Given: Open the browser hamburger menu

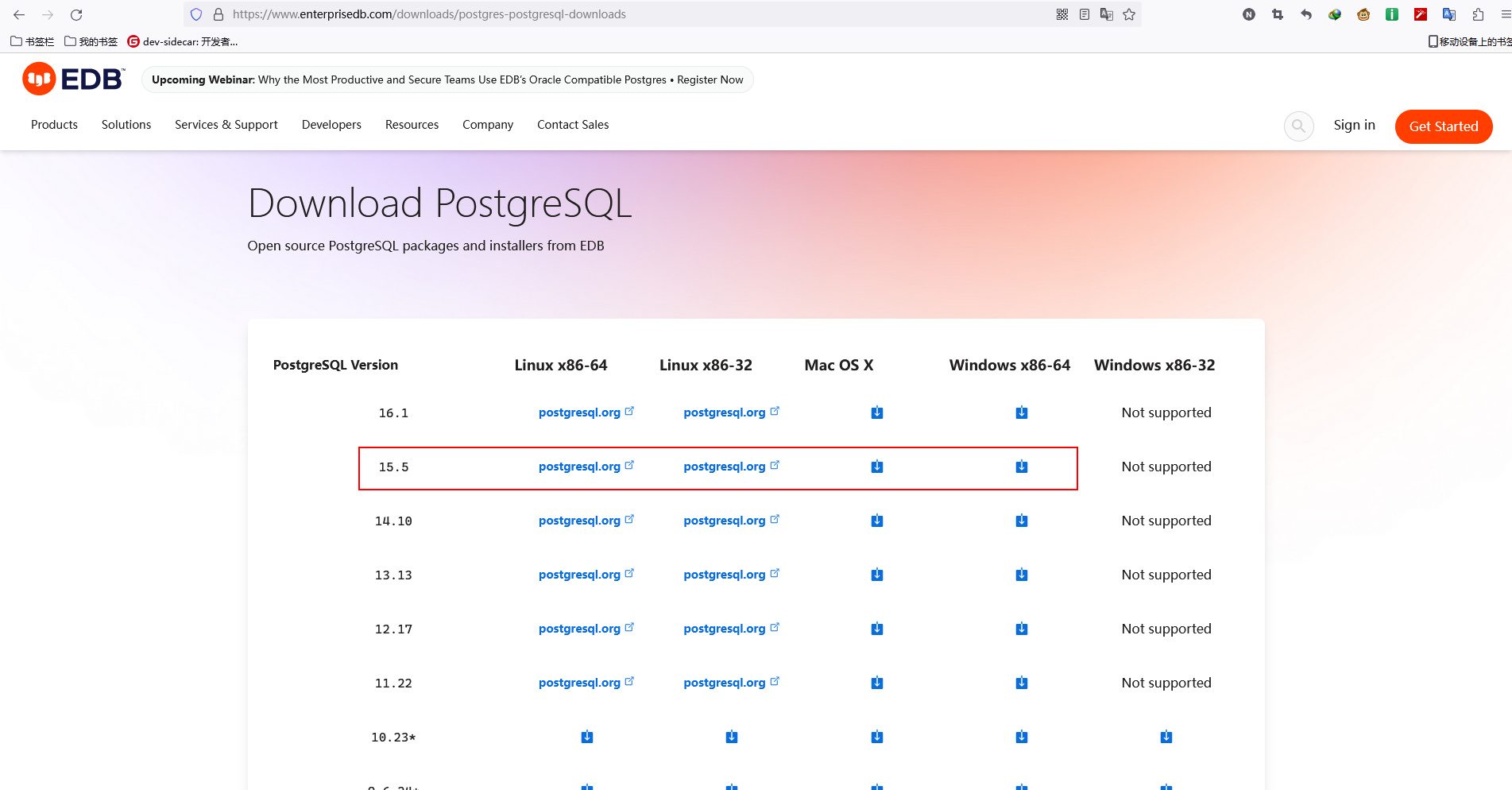Looking at the screenshot, I should [1505, 14].
